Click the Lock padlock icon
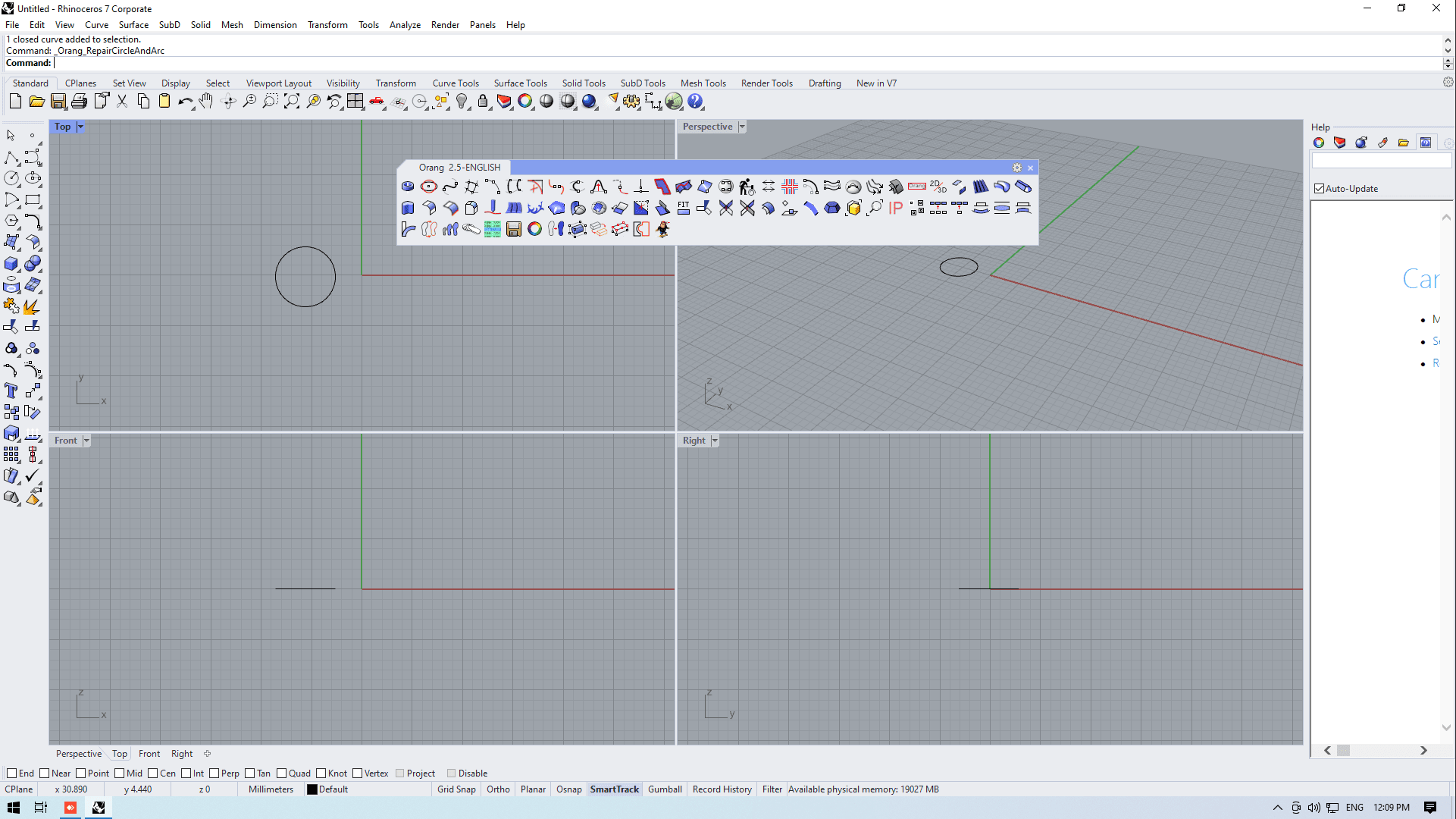The image size is (1456, 819). [483, 102]
